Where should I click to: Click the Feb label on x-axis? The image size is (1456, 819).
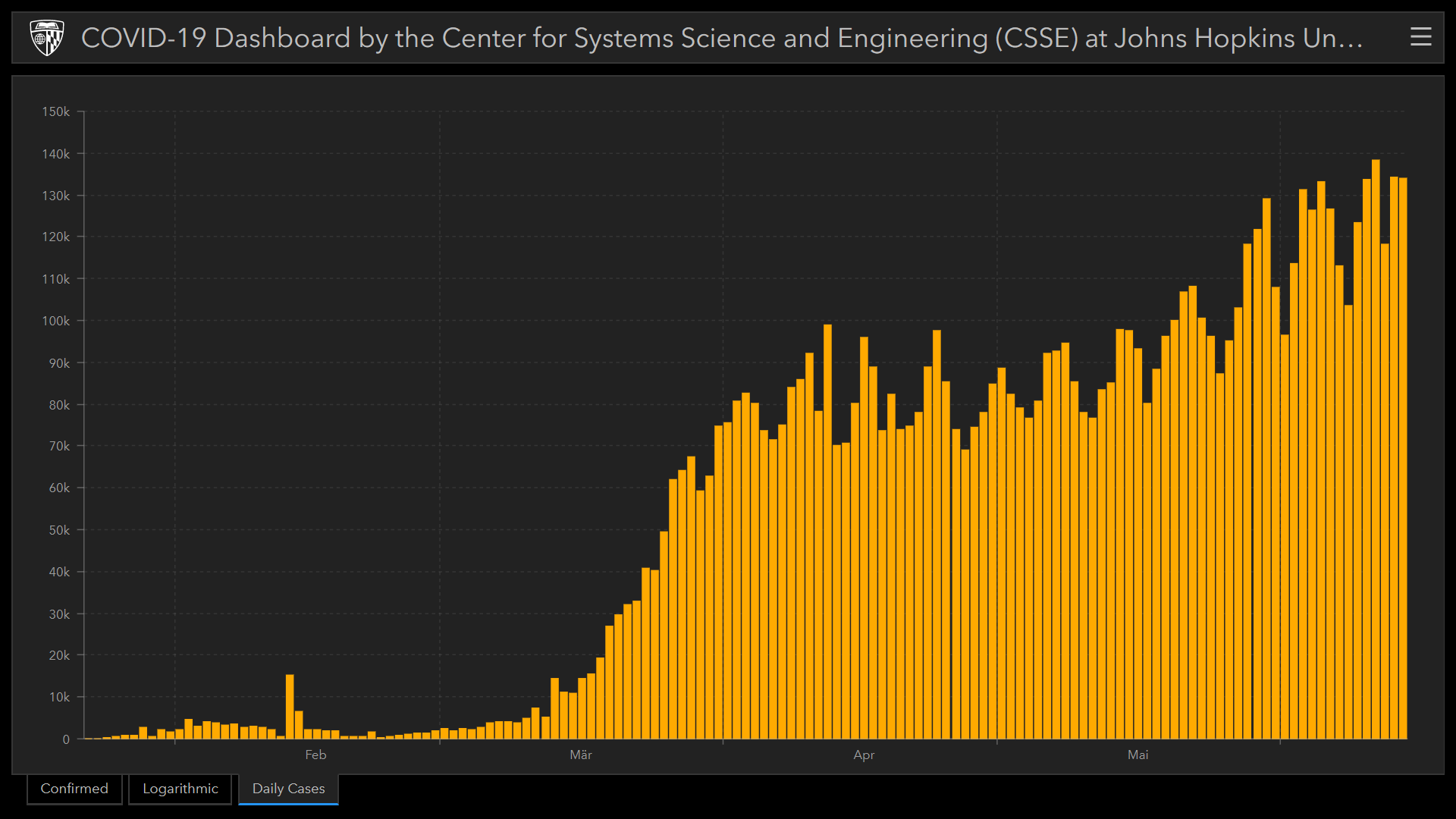click(x=315, y=755)
